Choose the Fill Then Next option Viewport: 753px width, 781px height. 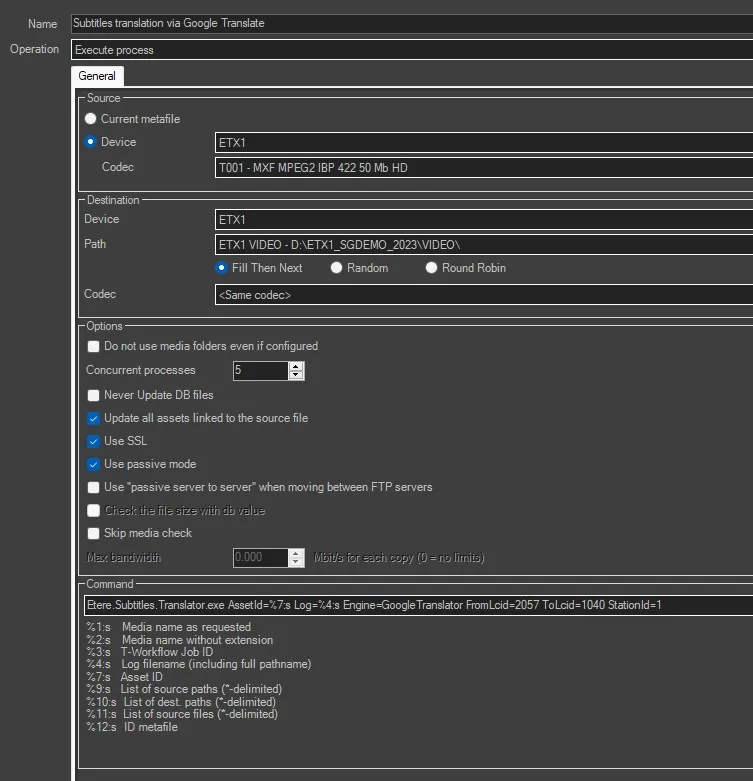click(x=223, y=268)
